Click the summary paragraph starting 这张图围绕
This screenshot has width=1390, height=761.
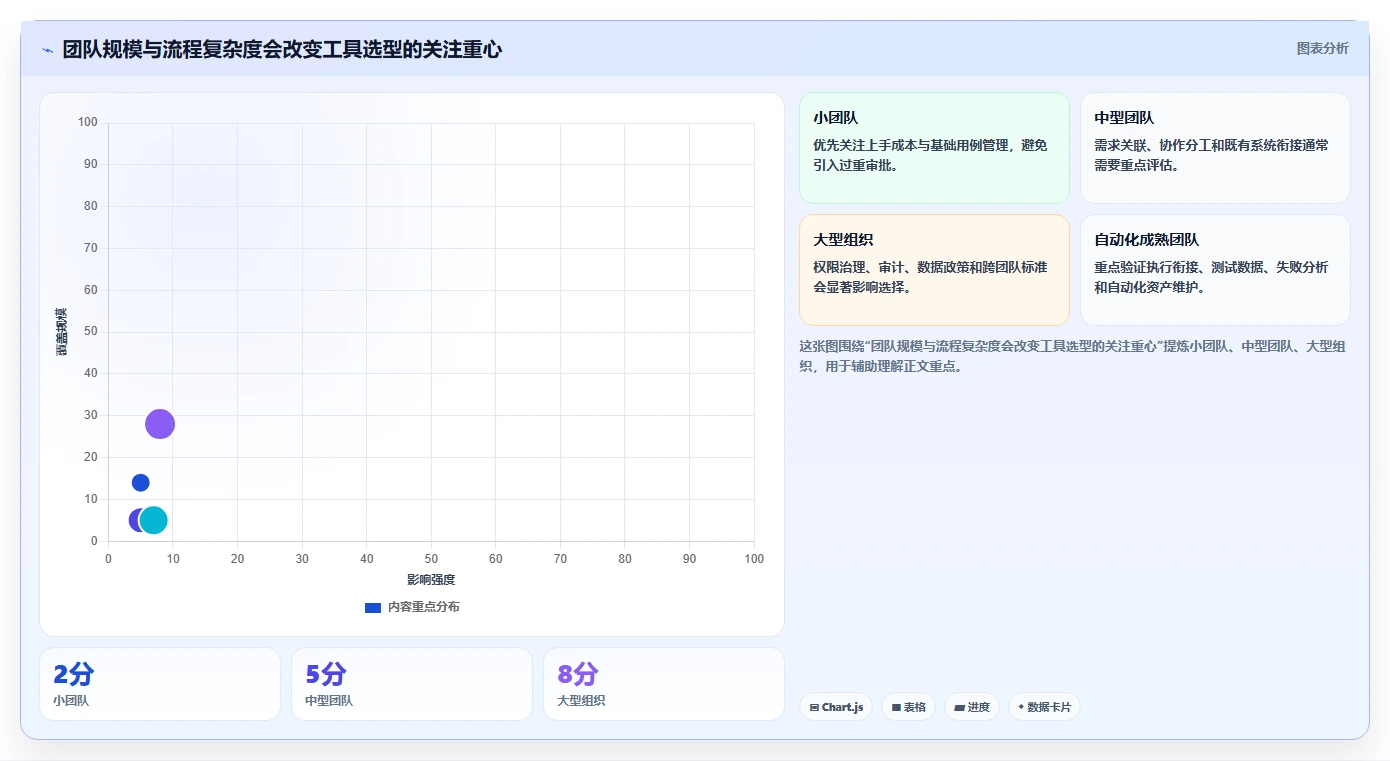[1072, 356]
